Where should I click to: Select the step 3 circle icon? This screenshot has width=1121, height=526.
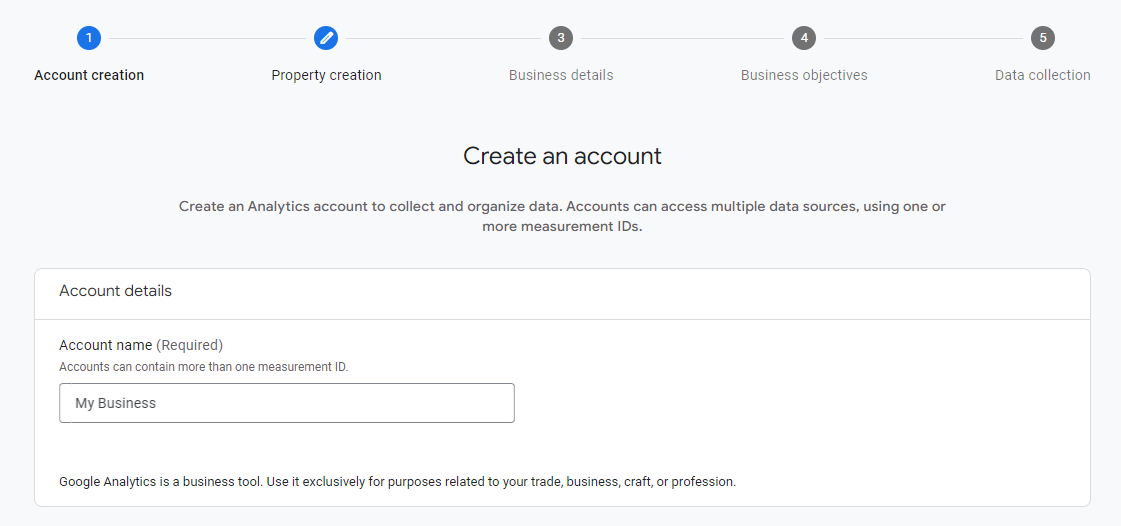click(561, 38)
